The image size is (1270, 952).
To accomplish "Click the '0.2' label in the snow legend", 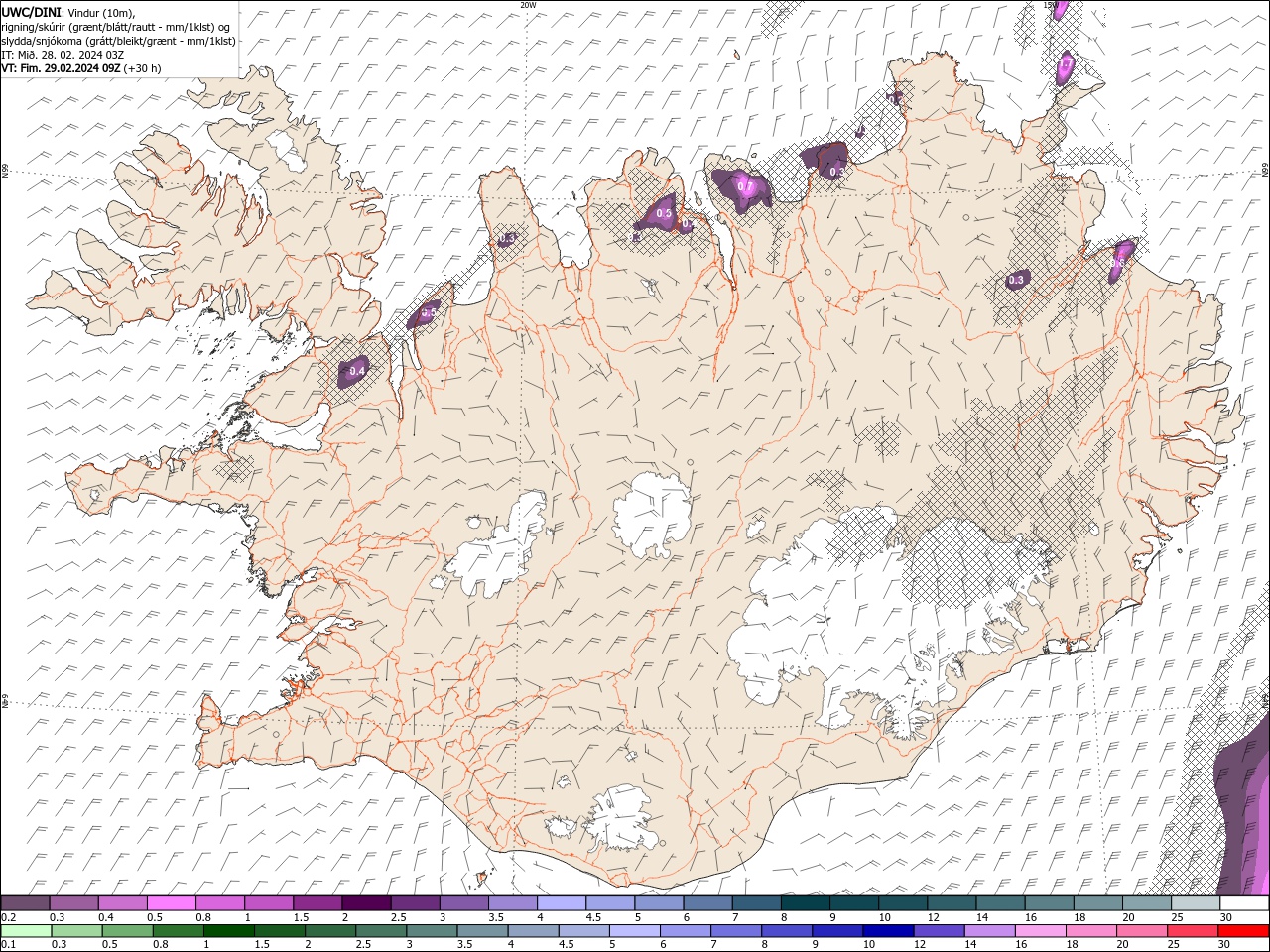I will pos(8,917).
